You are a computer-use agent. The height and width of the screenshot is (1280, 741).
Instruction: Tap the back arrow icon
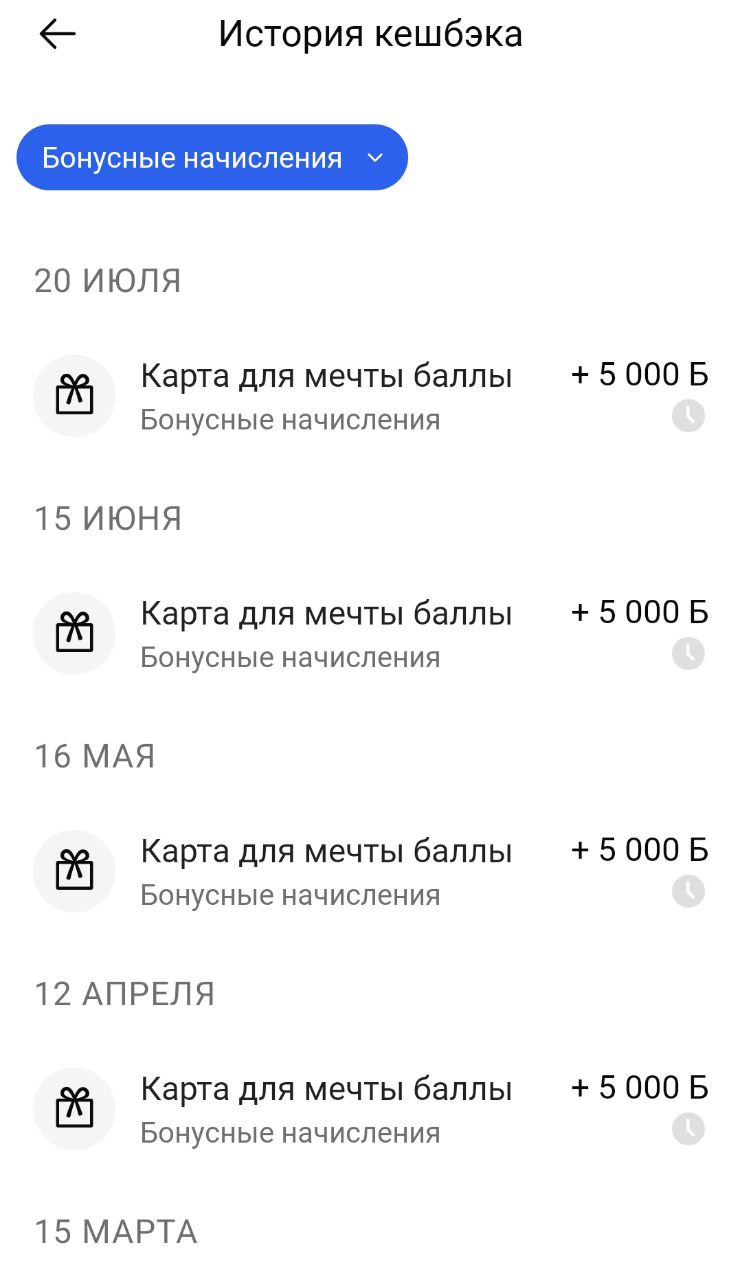click(x=57, y=34)
